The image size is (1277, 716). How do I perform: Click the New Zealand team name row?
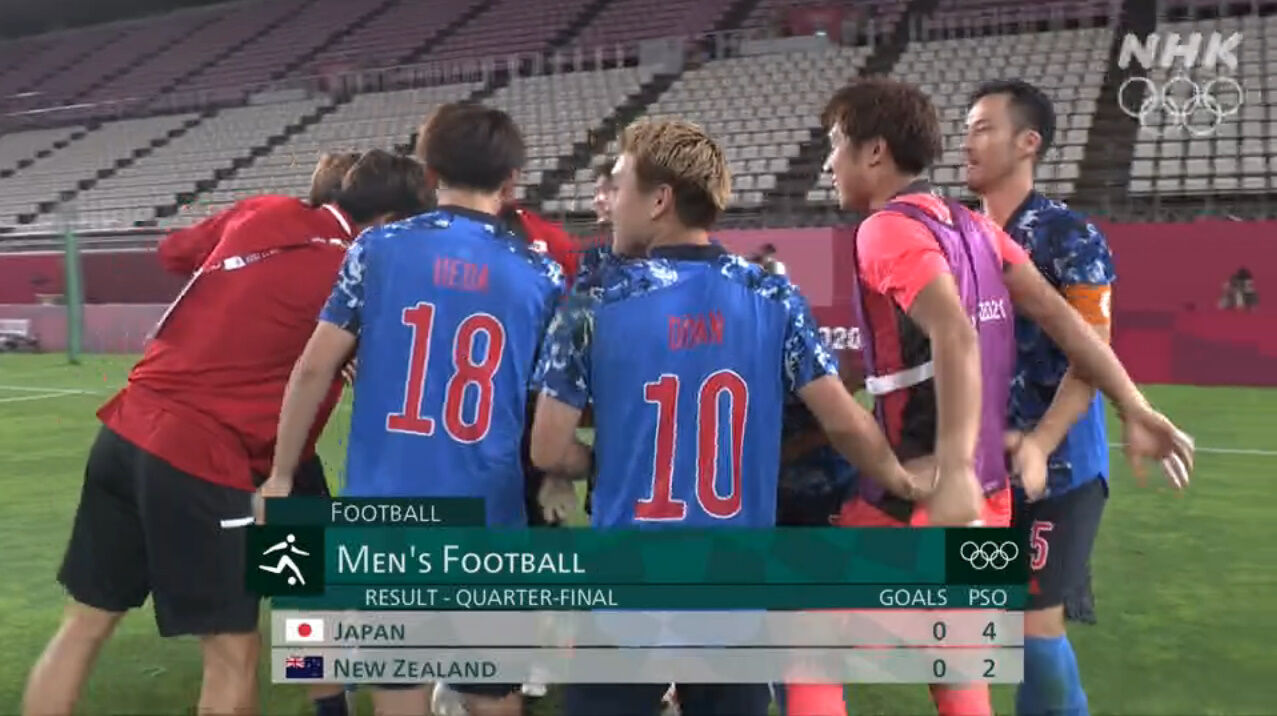(647, 667)
